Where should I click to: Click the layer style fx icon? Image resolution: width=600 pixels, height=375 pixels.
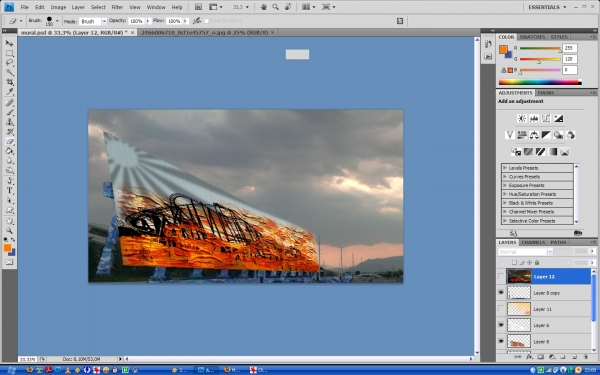529,357
